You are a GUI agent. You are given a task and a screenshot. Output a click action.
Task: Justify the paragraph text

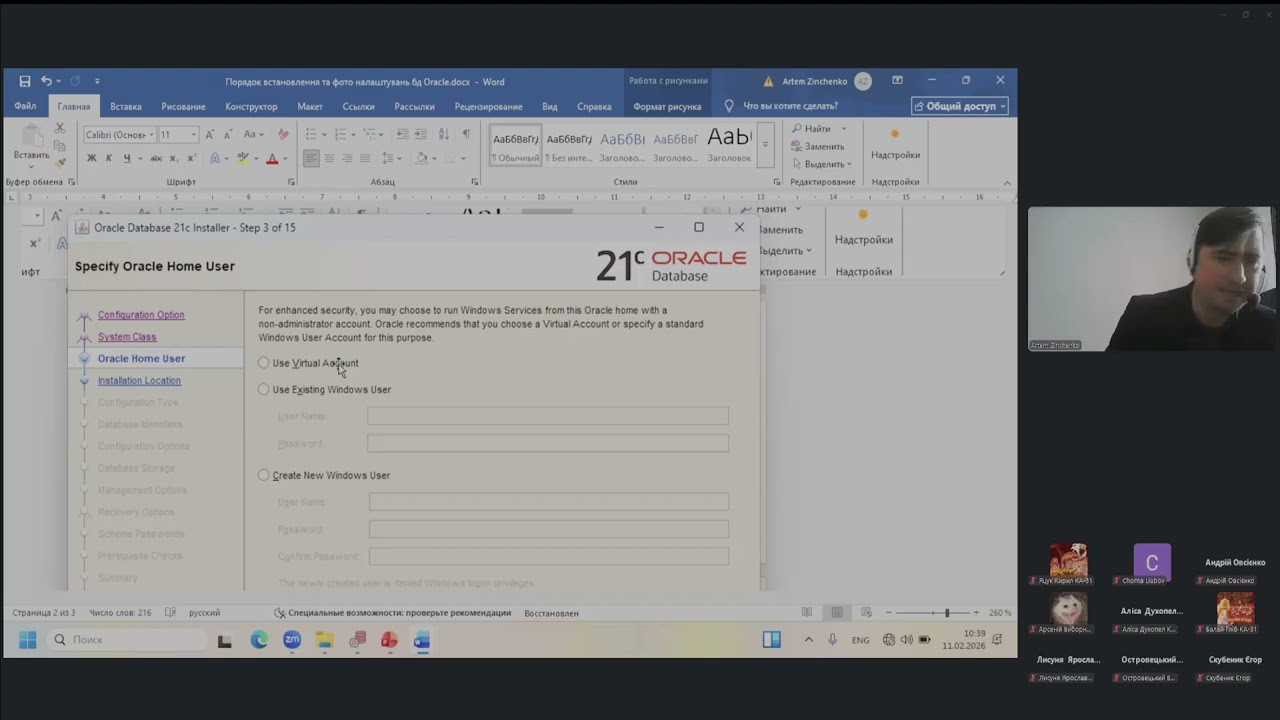365,158
